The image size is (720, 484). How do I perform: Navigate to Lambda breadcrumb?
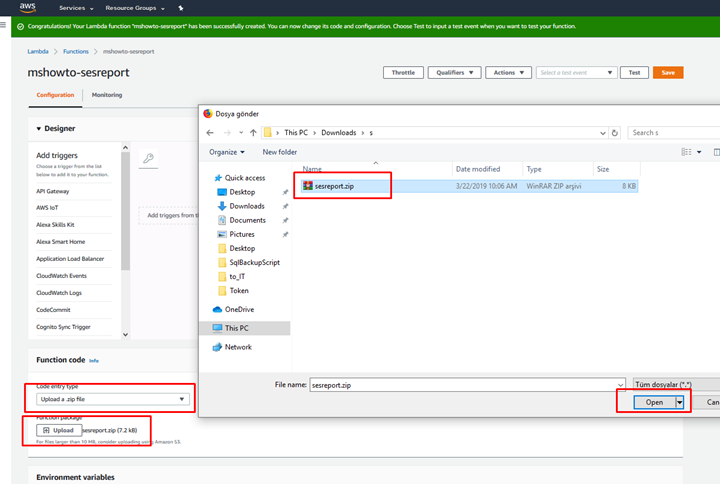click(38, 51)
